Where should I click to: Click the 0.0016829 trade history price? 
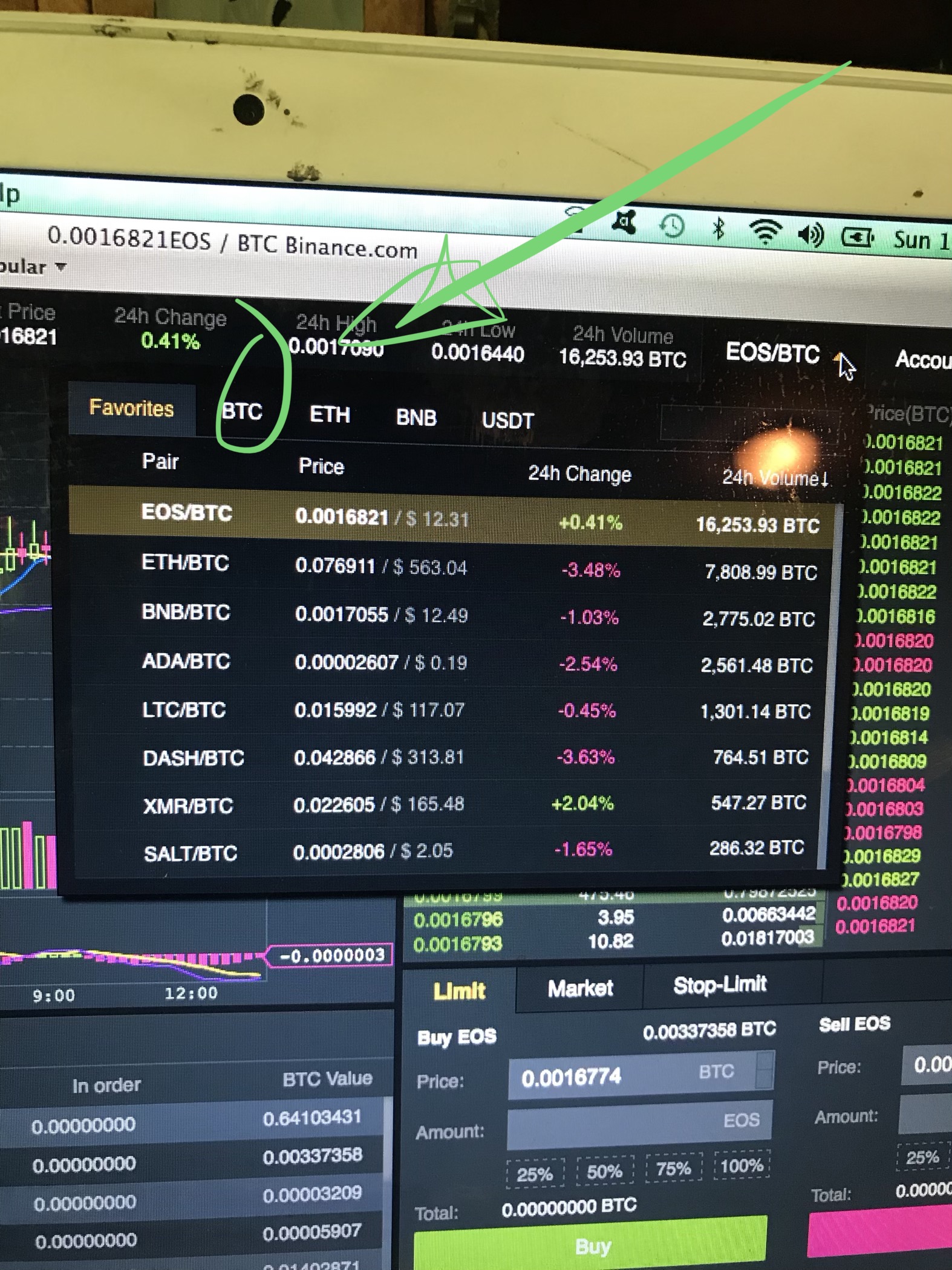point(884,856)
